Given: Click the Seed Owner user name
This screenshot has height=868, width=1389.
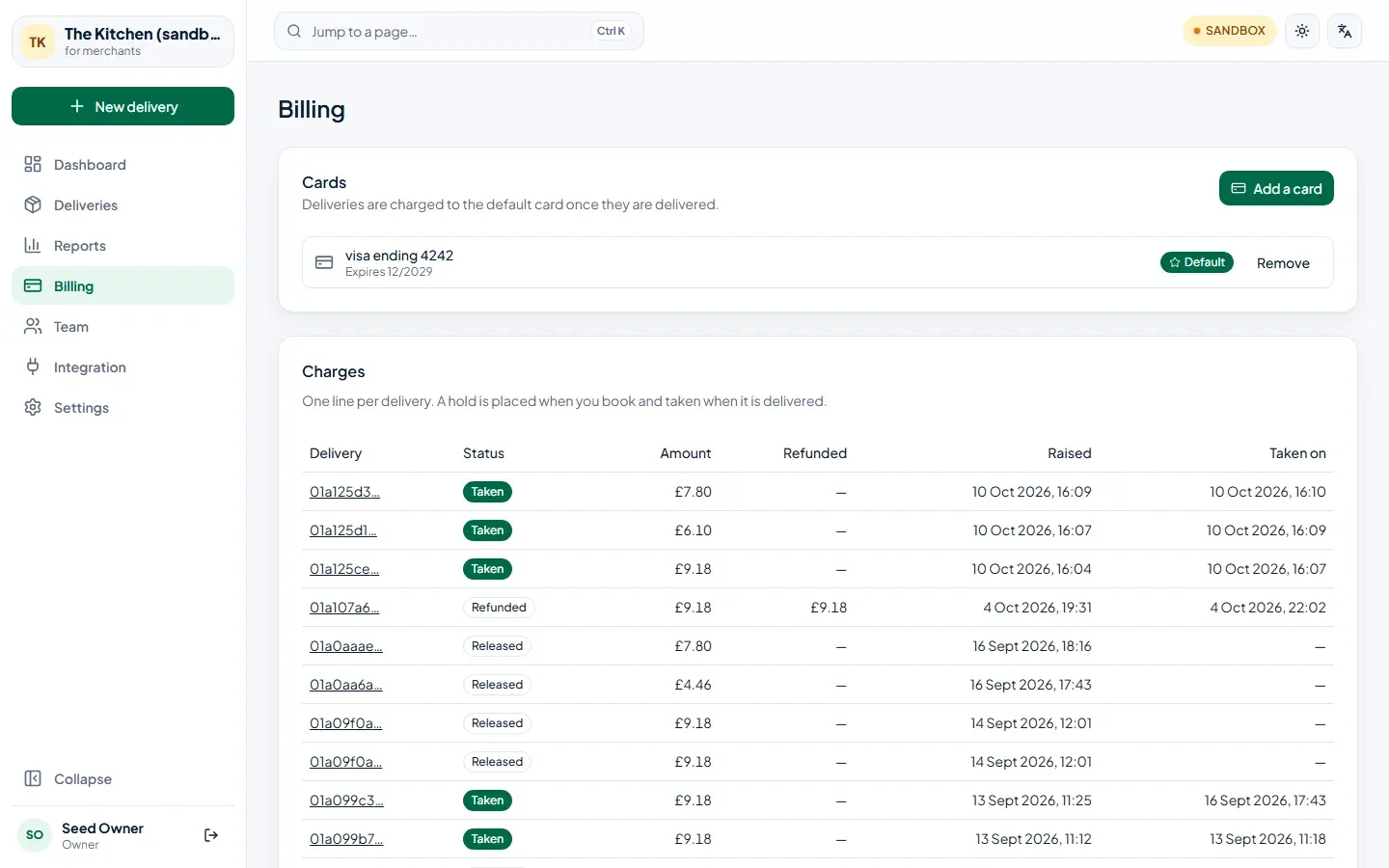Looking at the screenshot, I should coord(102,827).
